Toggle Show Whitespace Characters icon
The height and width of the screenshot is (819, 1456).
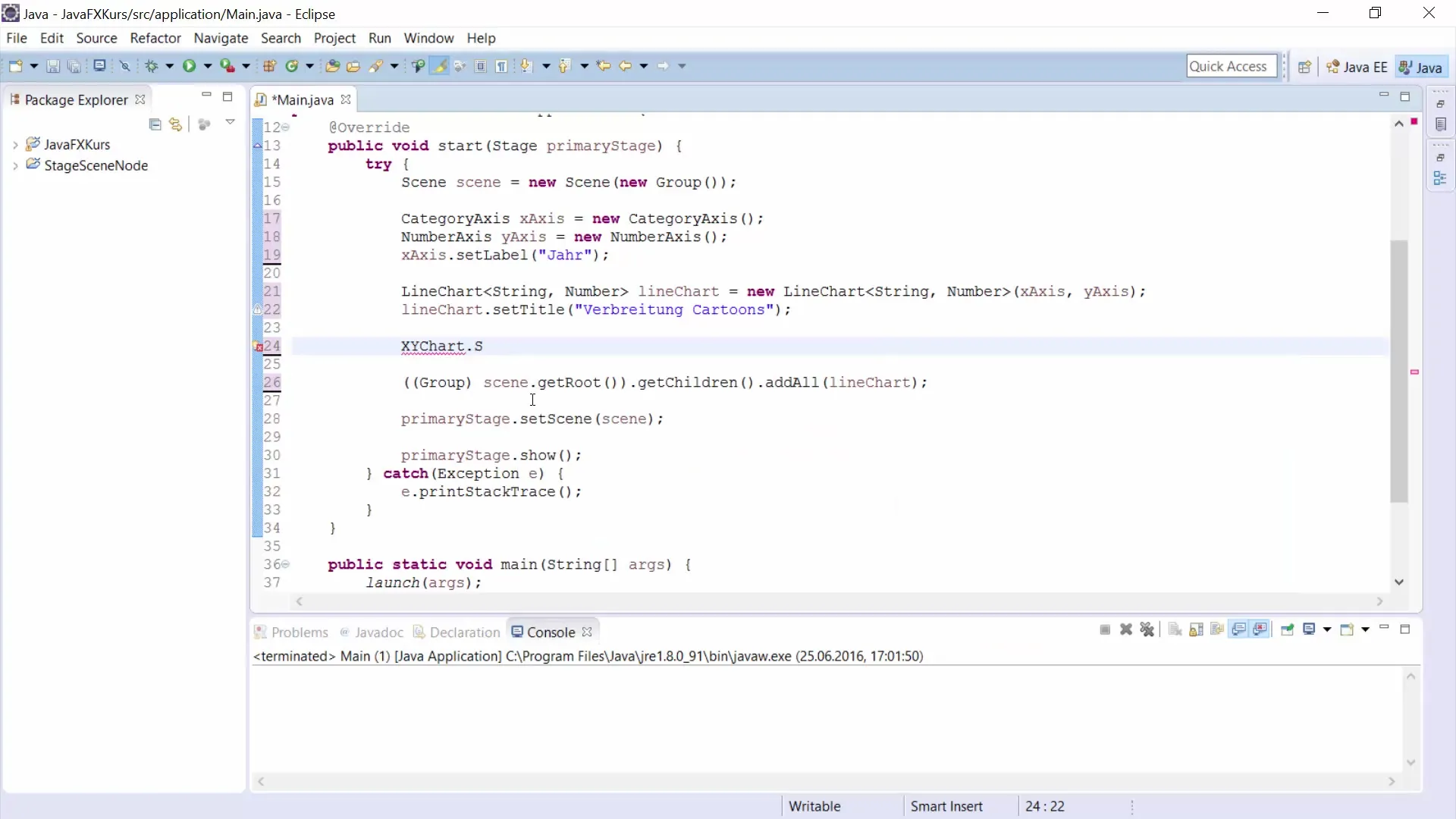coord(501,66)
